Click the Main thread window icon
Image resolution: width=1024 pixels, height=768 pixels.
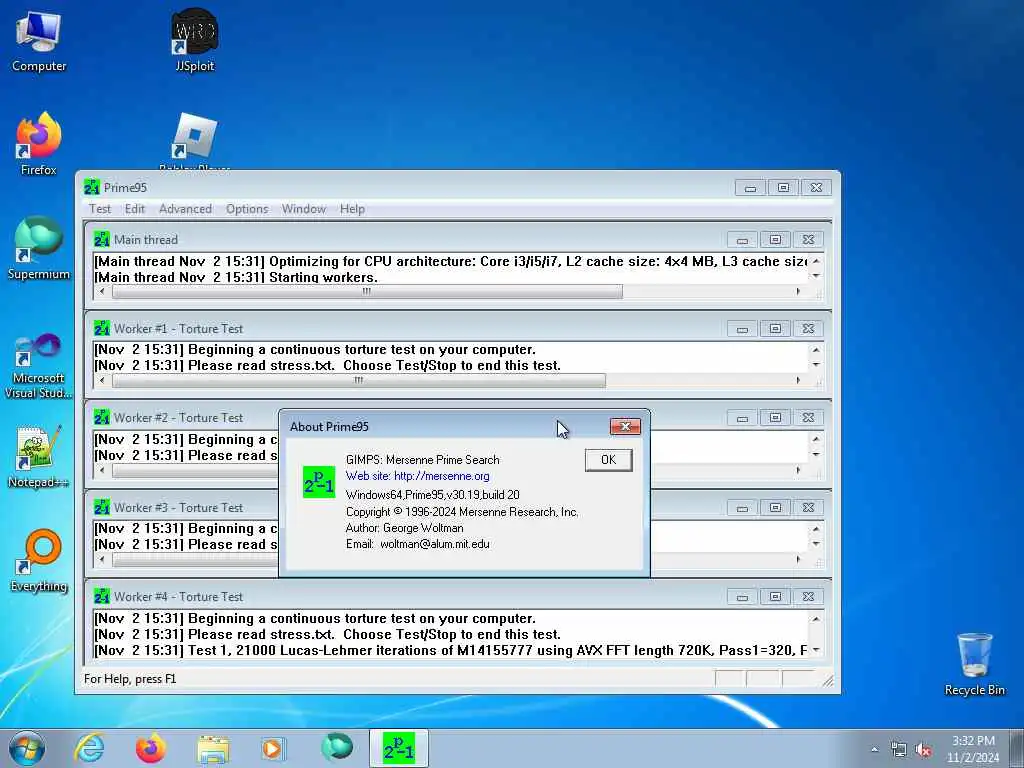[102, 240]
